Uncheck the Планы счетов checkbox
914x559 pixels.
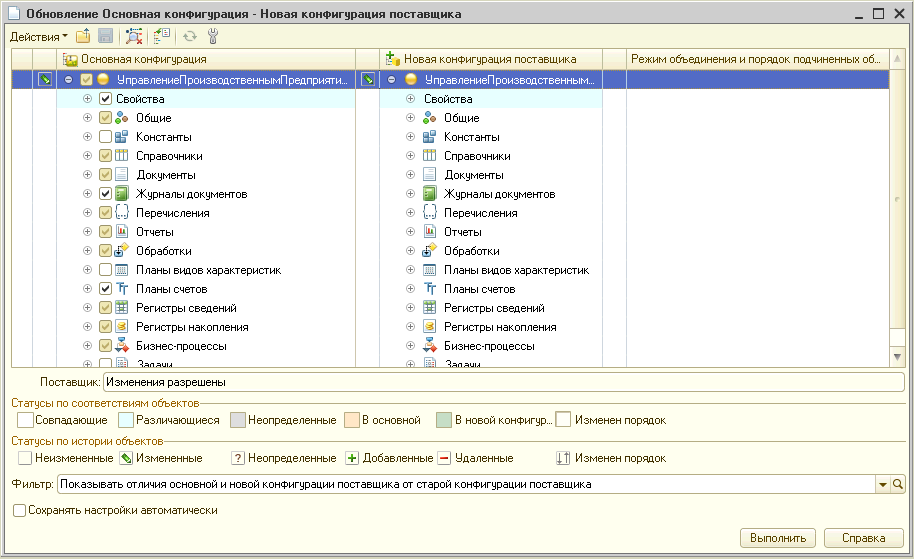[105, 289]
